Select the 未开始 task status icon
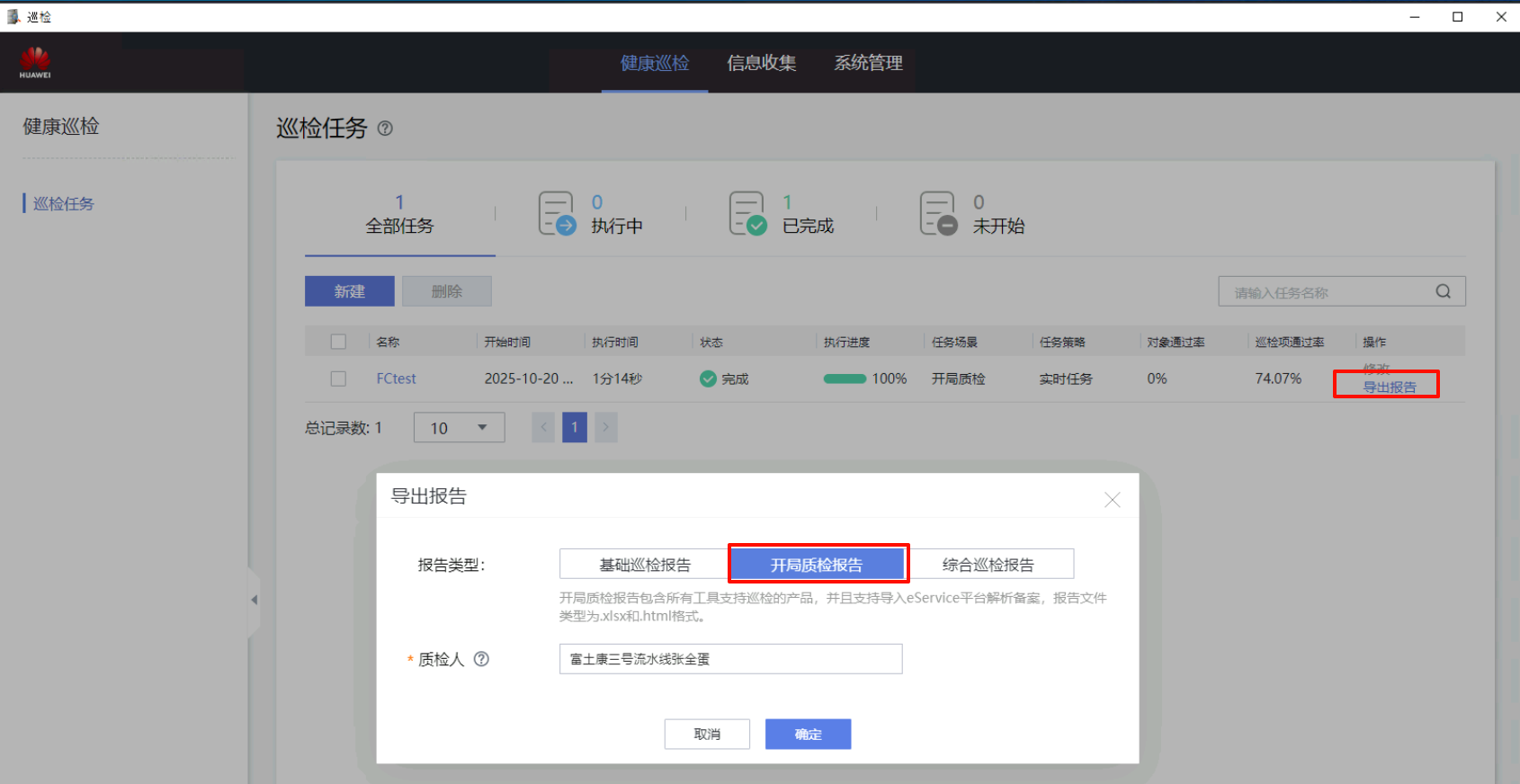 point(938,214)
